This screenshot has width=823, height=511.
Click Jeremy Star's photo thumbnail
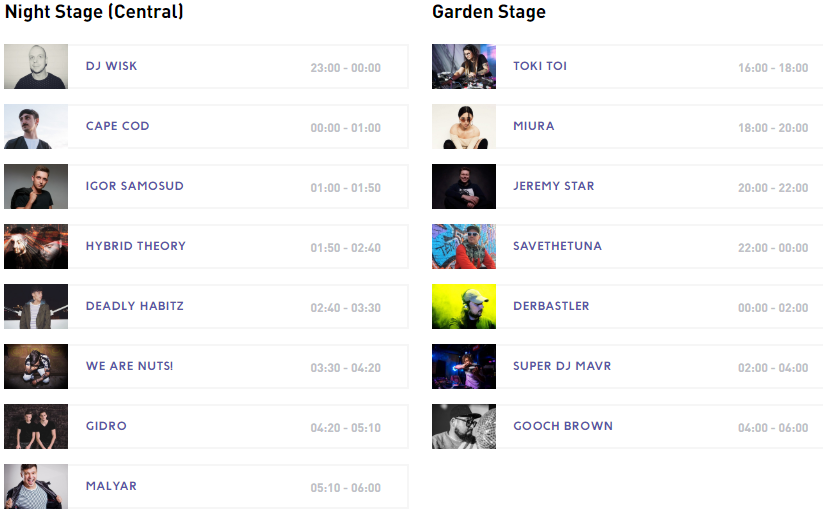tap(464, 187)
